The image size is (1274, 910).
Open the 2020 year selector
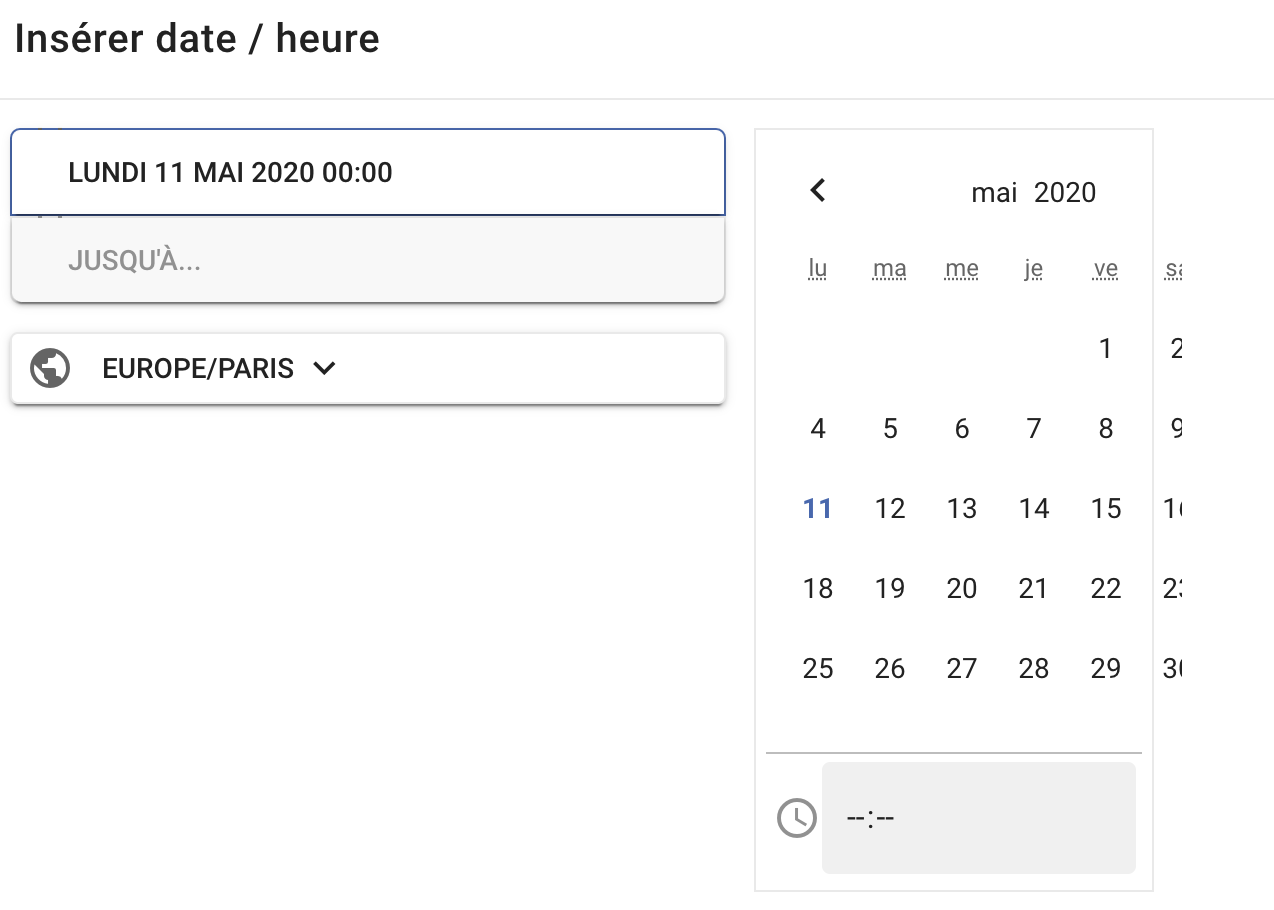(1065, 192)
